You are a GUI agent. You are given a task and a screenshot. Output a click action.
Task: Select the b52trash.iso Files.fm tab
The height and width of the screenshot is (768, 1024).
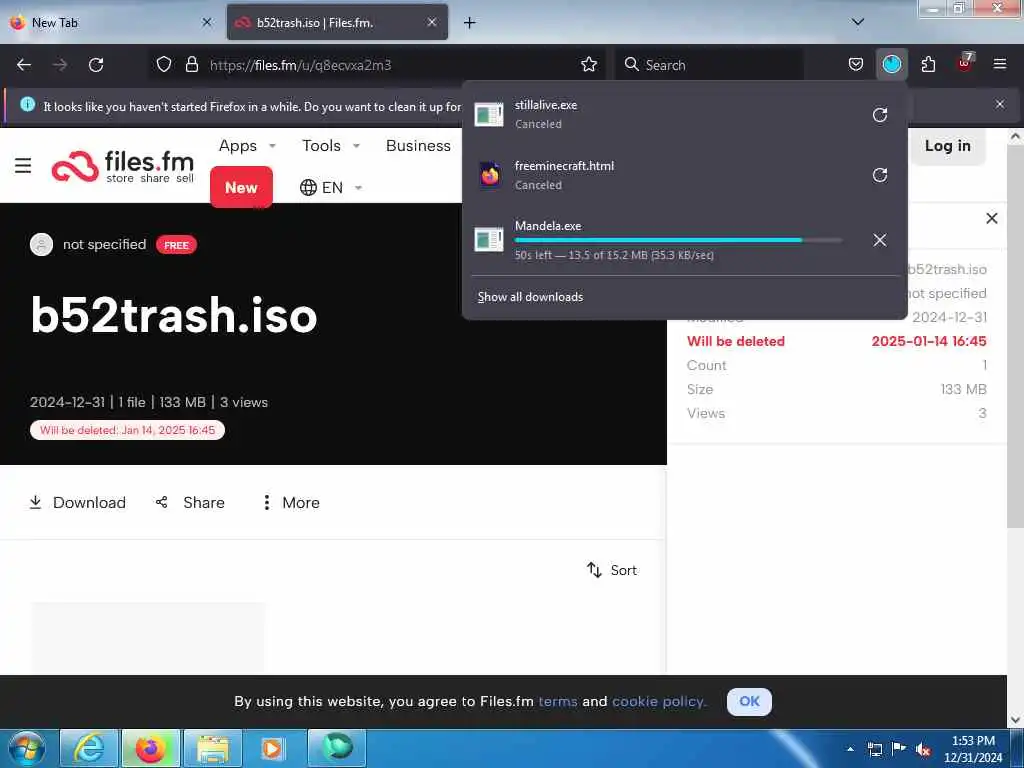coord(337,22)
